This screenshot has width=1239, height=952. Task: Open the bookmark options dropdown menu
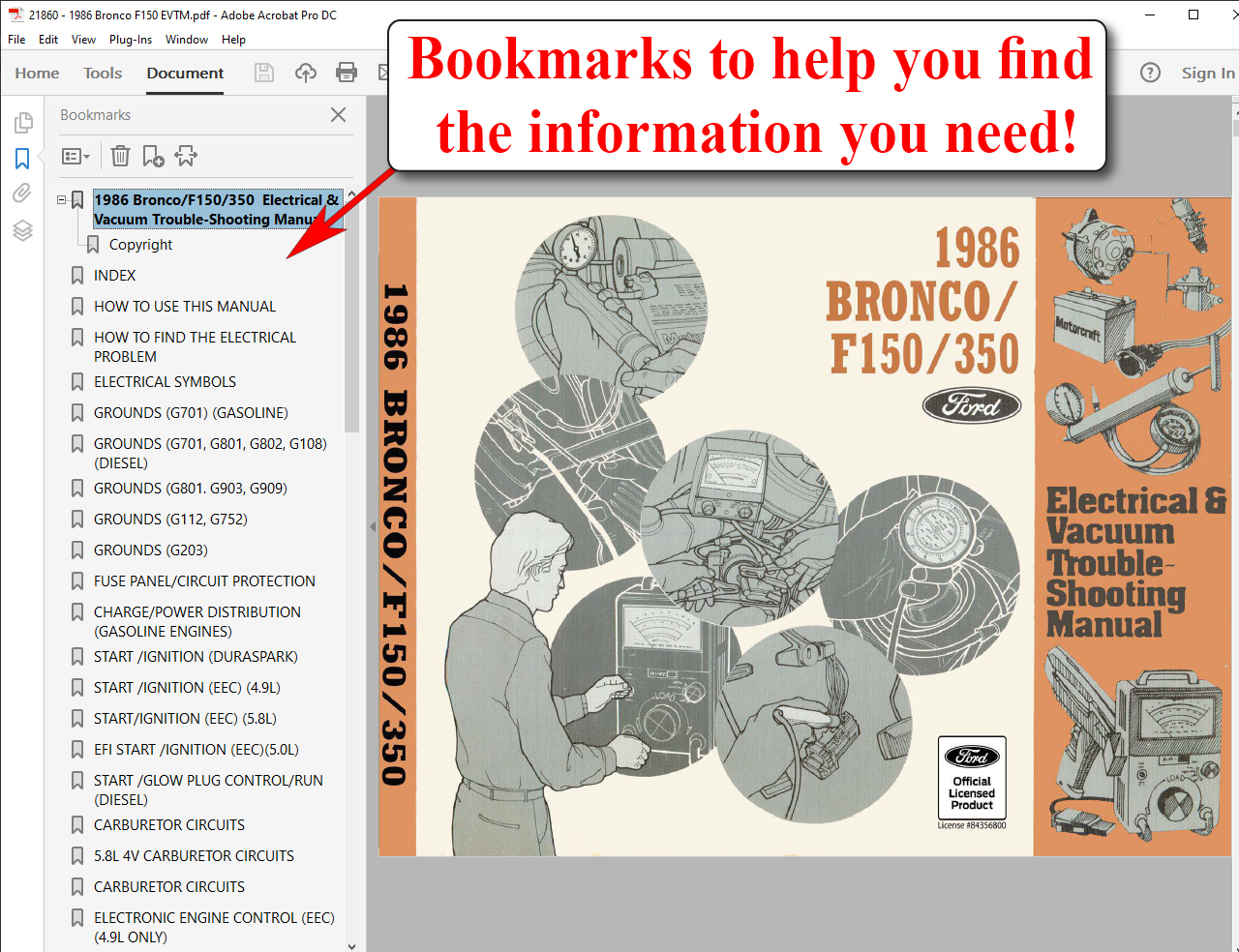pos(76,156)
